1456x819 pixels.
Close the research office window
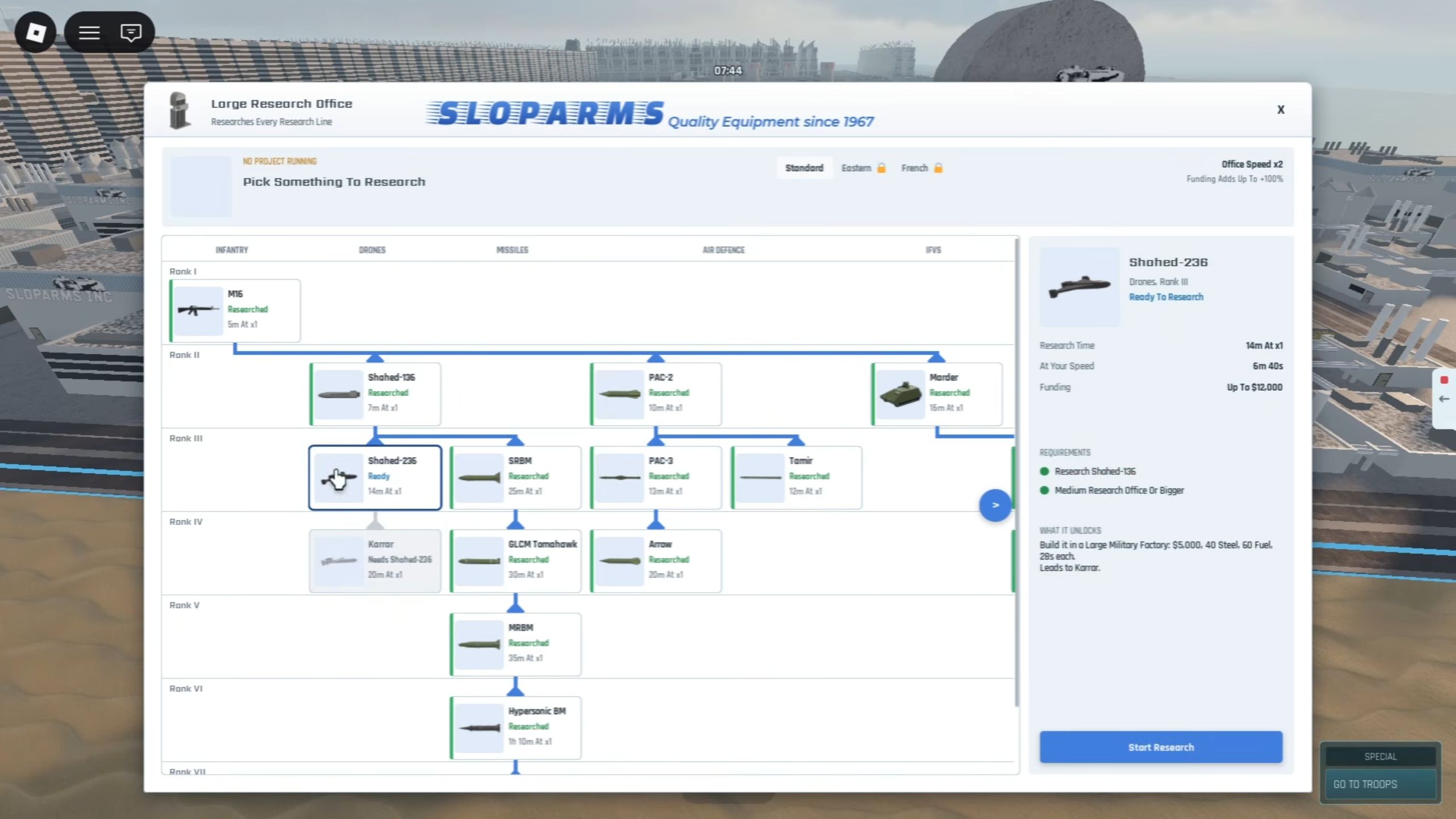pos(1281,110)
